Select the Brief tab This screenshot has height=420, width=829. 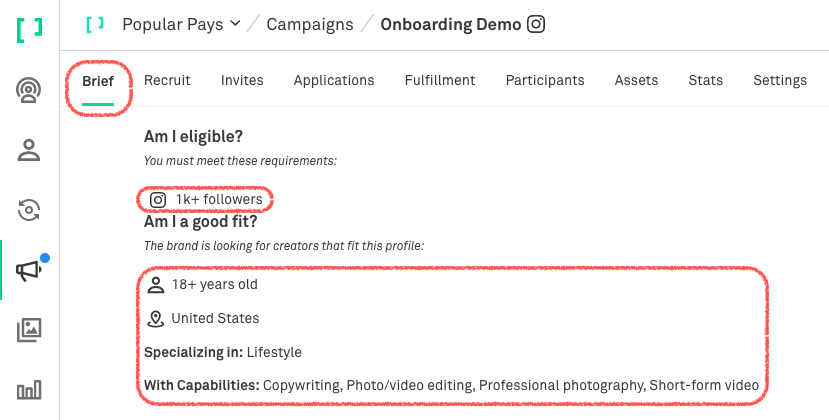[x=98, y=81]
